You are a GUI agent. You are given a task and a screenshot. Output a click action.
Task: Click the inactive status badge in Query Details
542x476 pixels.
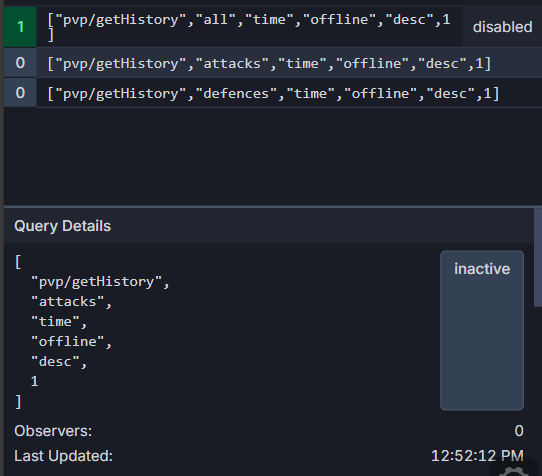click(x=482, y=330)
